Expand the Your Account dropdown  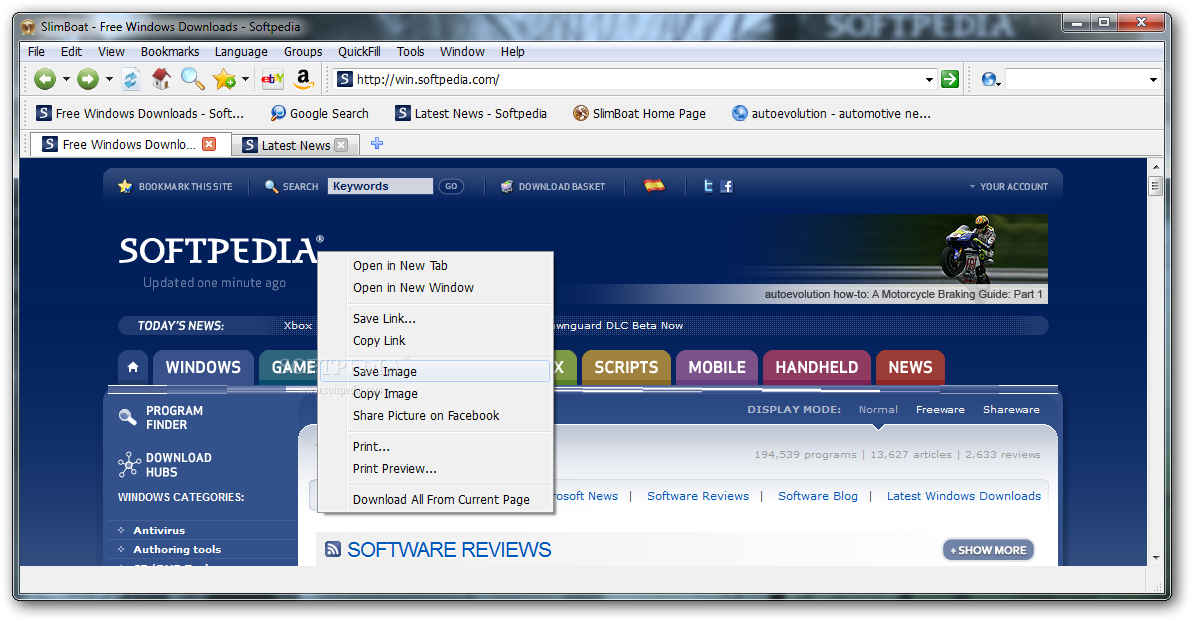click(1008, 186)
